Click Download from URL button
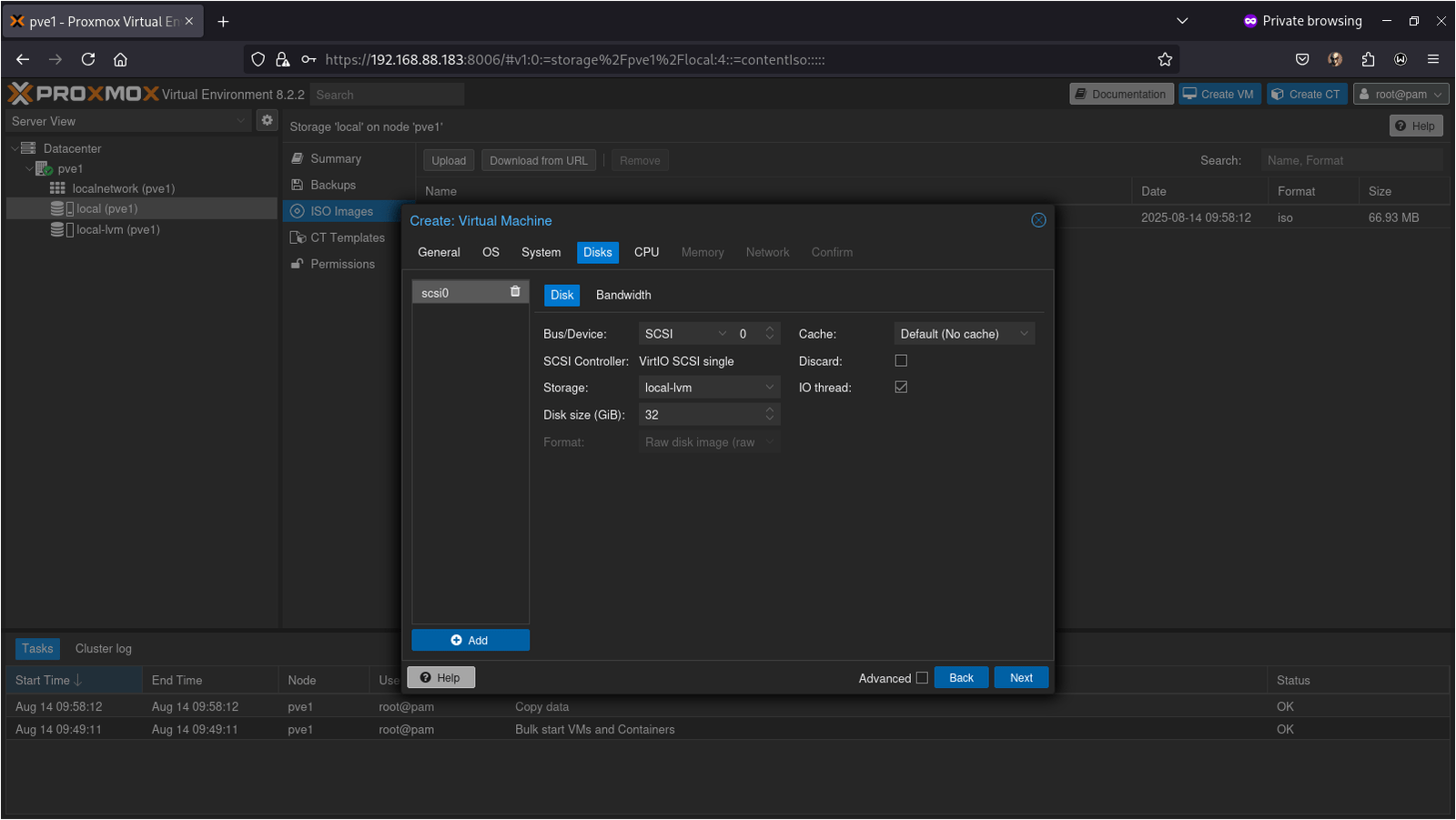The image size is (1456, 820). 539,161
